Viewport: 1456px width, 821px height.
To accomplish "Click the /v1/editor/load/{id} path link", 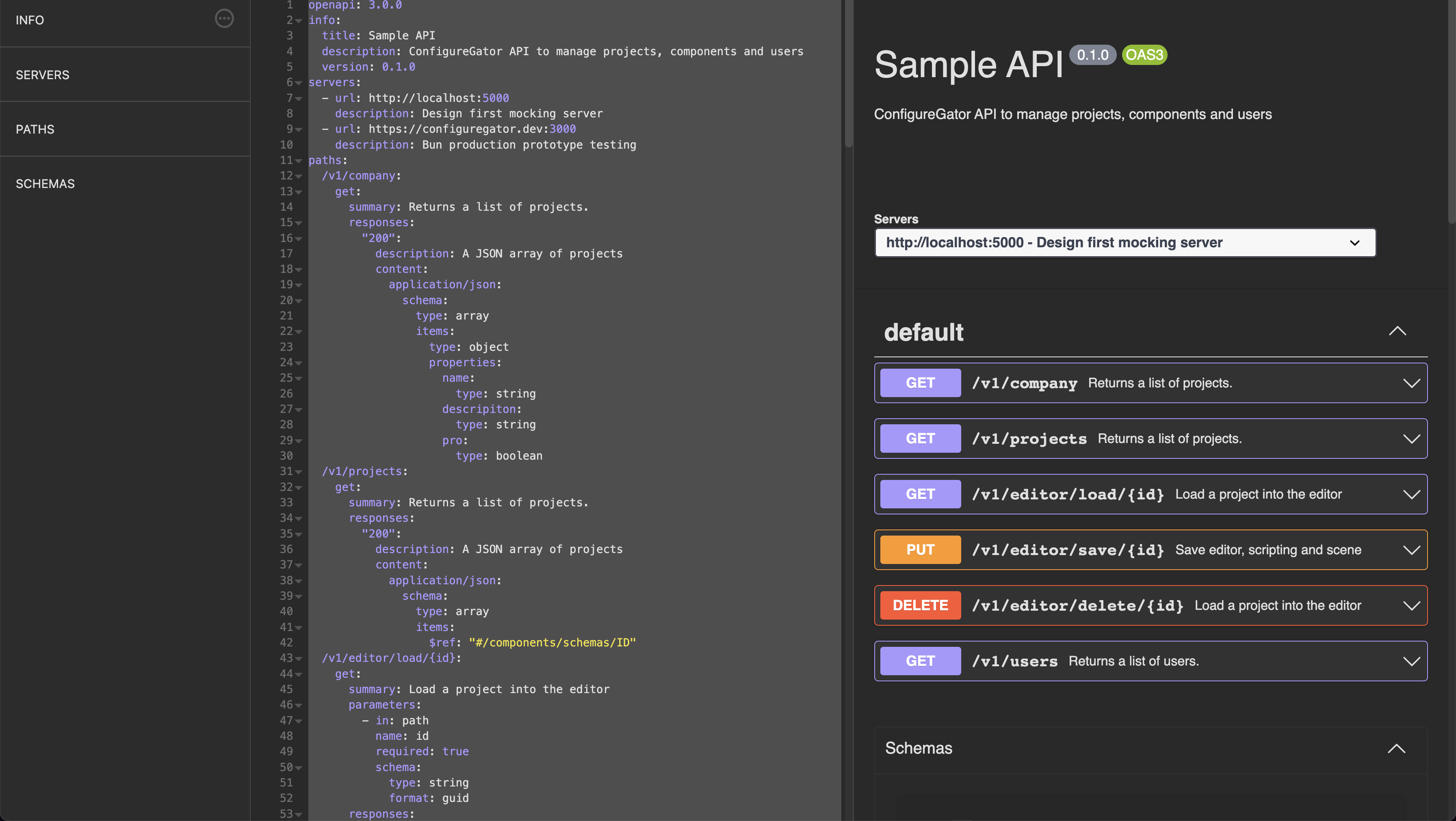I will pos(1068,495).
